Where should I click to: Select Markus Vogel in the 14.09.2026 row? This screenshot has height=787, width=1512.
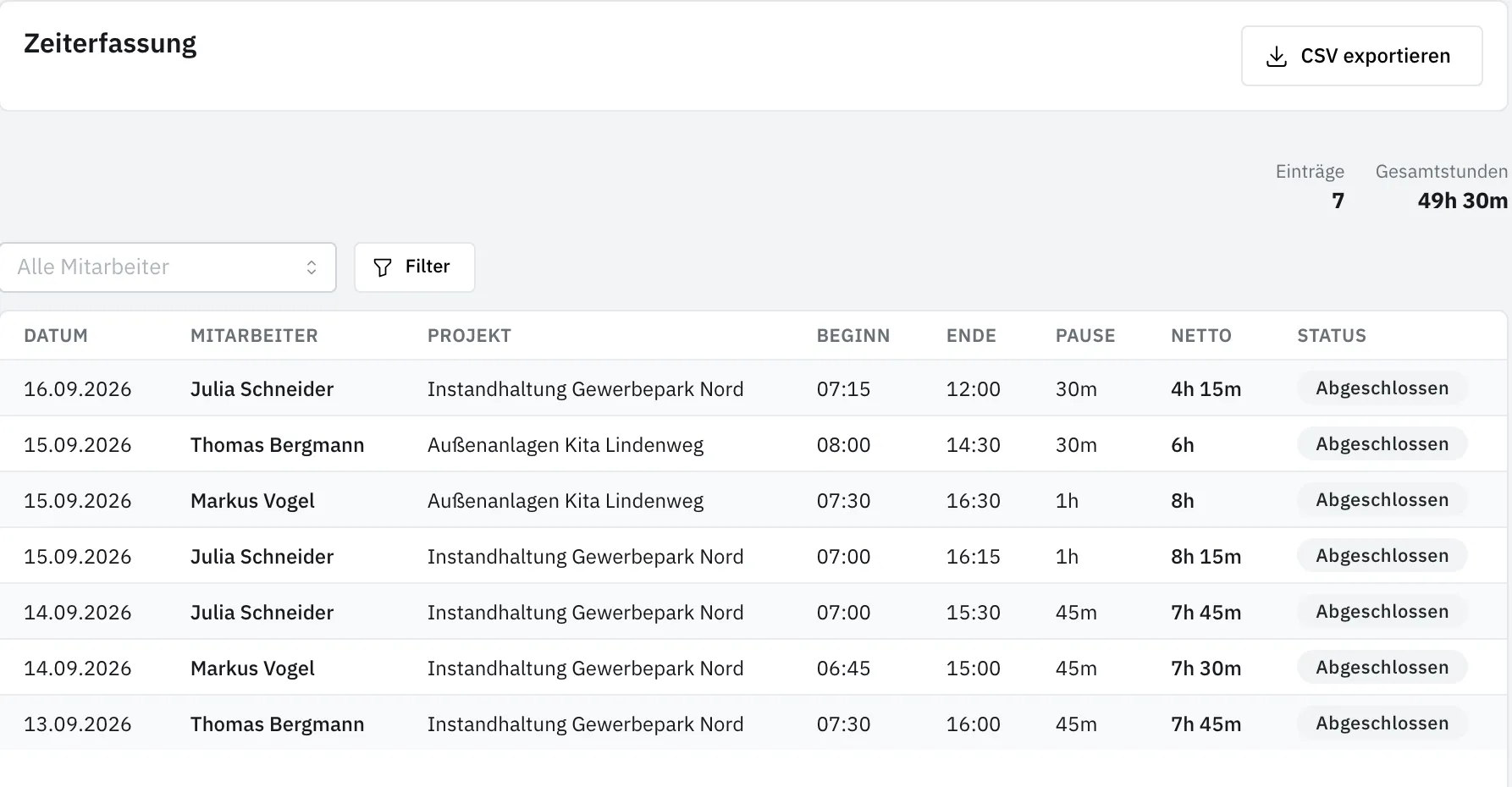[252, 669]
